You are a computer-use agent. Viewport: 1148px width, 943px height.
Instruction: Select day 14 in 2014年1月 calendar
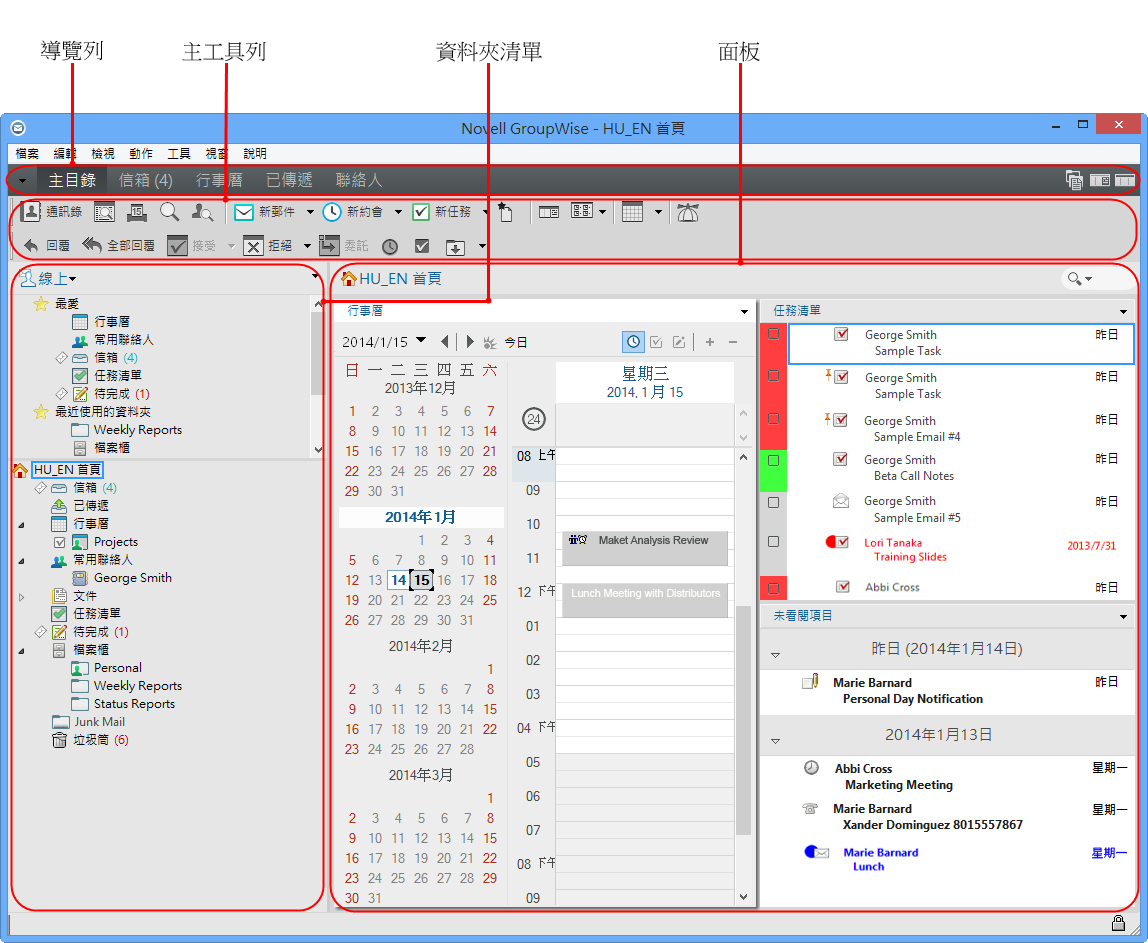pos(398,581)
